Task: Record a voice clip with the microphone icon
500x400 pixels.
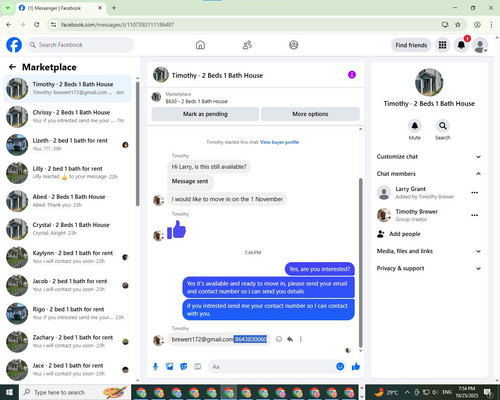Action: 155,367
